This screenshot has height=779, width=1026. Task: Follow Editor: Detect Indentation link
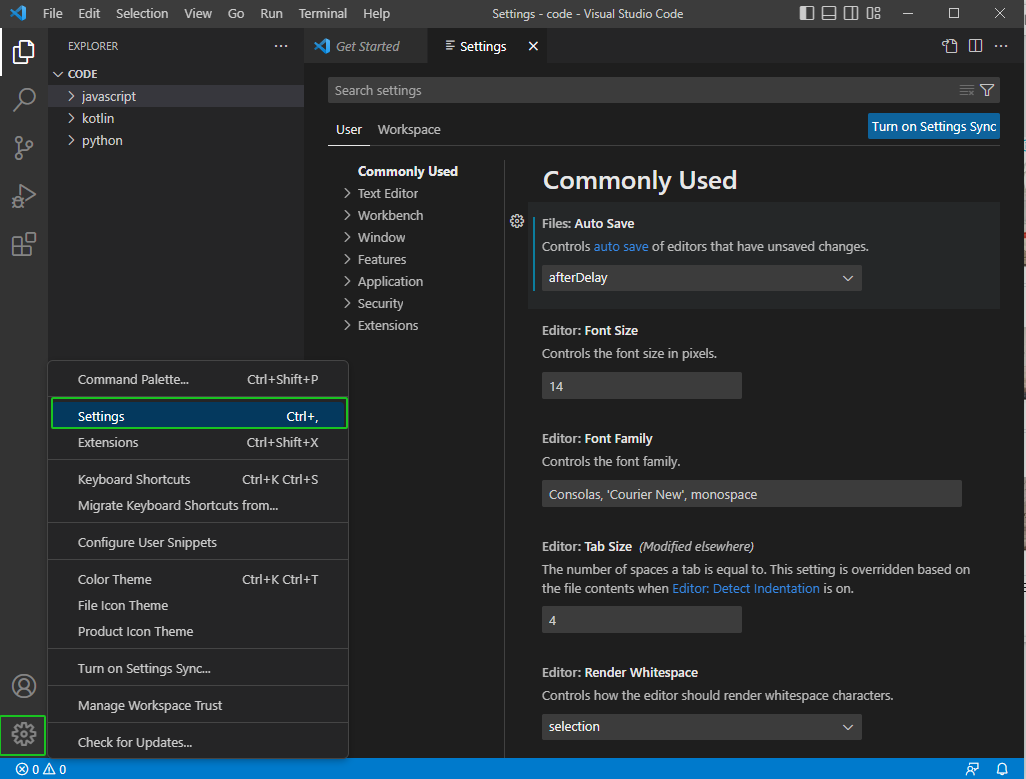[x=745, y=589]
